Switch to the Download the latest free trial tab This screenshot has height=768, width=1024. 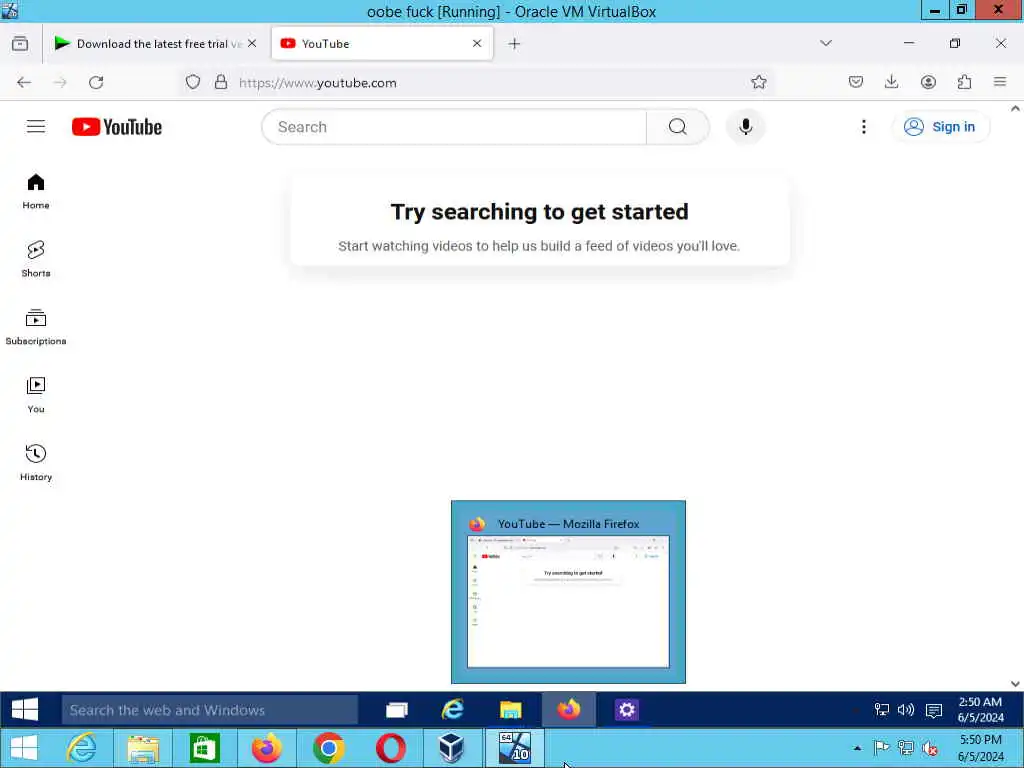click(x=155, y=44)
